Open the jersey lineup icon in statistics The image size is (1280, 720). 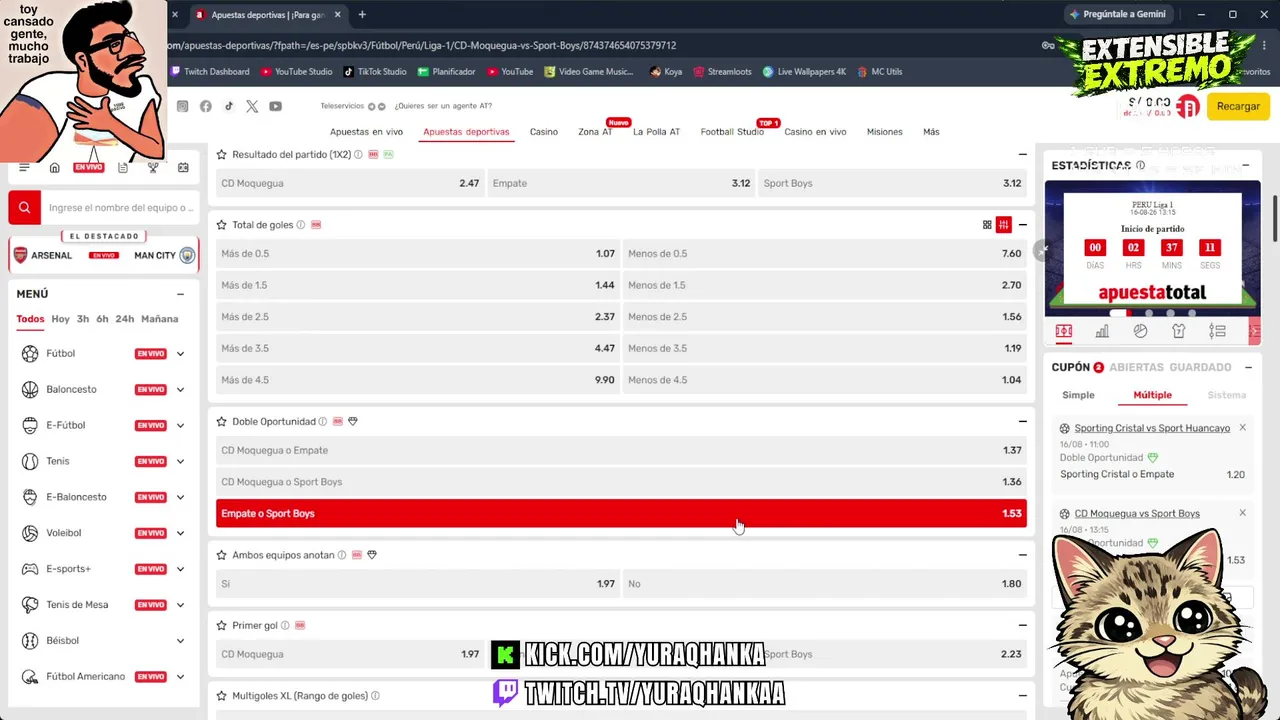point(1178,331)
